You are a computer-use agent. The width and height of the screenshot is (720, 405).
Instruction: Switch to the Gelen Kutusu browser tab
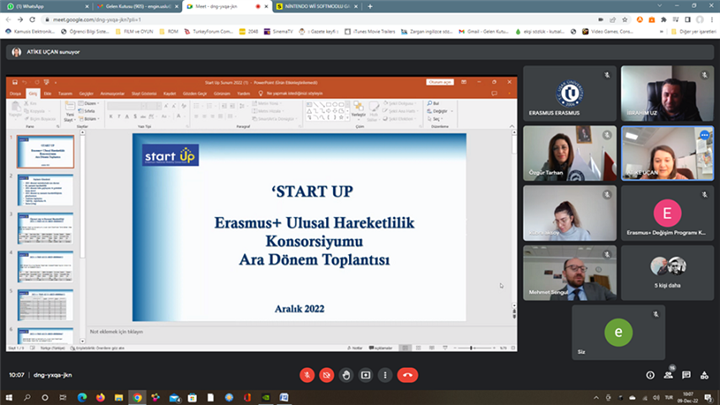pyautogui.click(x=135, y=5)
